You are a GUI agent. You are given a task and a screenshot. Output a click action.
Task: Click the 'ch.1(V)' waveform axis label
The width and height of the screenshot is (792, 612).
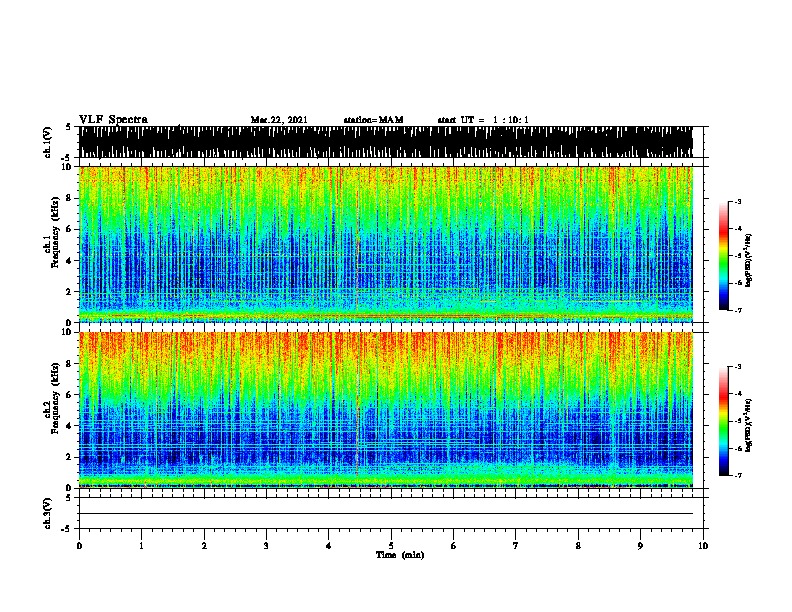pyautogui.click(x=47, y=142)
